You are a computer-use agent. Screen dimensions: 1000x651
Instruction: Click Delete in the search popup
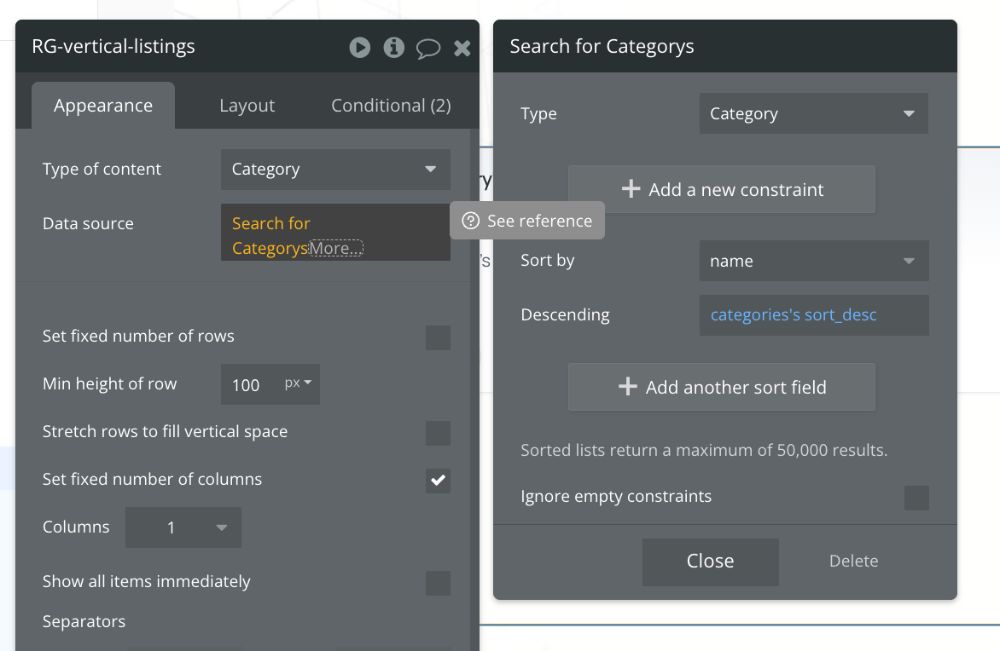pos(853,561)
